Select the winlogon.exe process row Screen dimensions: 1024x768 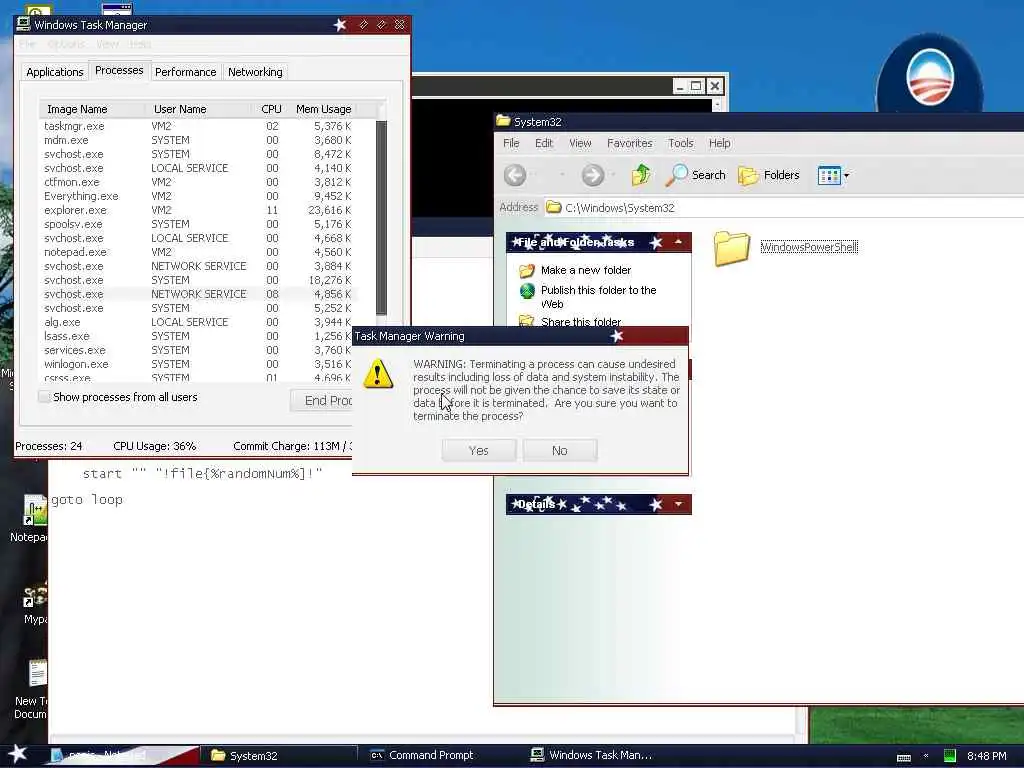198,364
